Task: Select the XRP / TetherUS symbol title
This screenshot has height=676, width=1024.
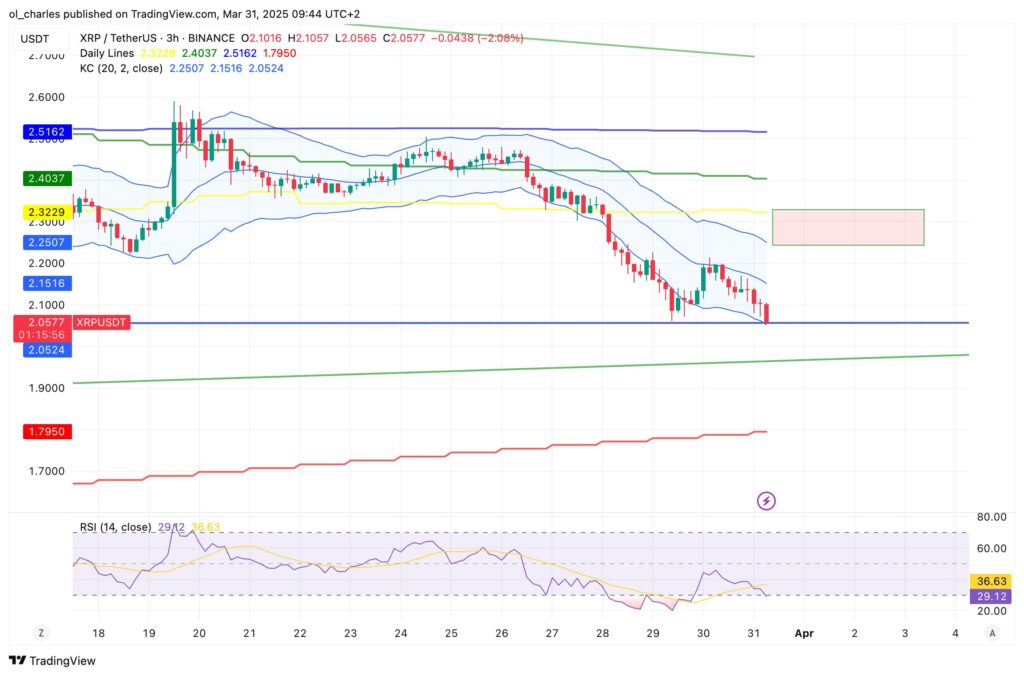Action: coord(119,38)
